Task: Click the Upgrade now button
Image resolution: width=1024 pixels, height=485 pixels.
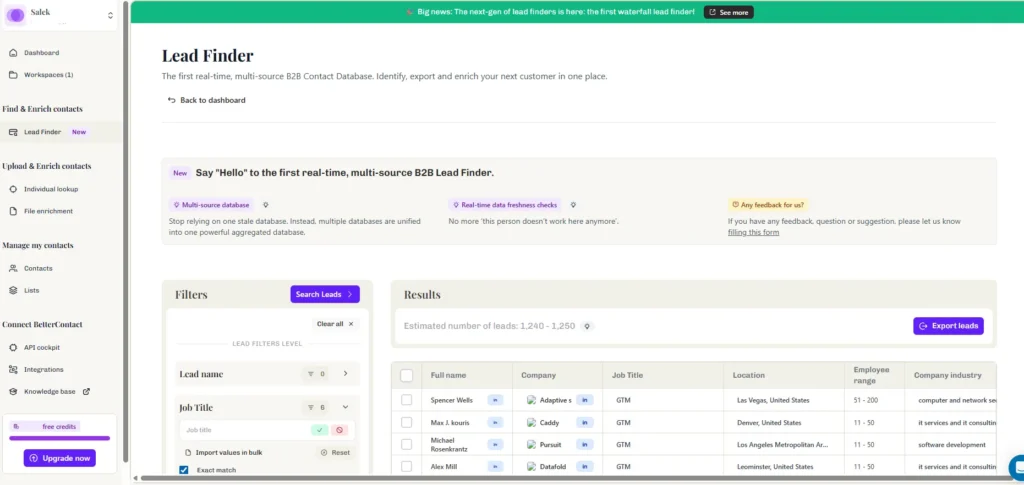Action: tap(60, 458)
